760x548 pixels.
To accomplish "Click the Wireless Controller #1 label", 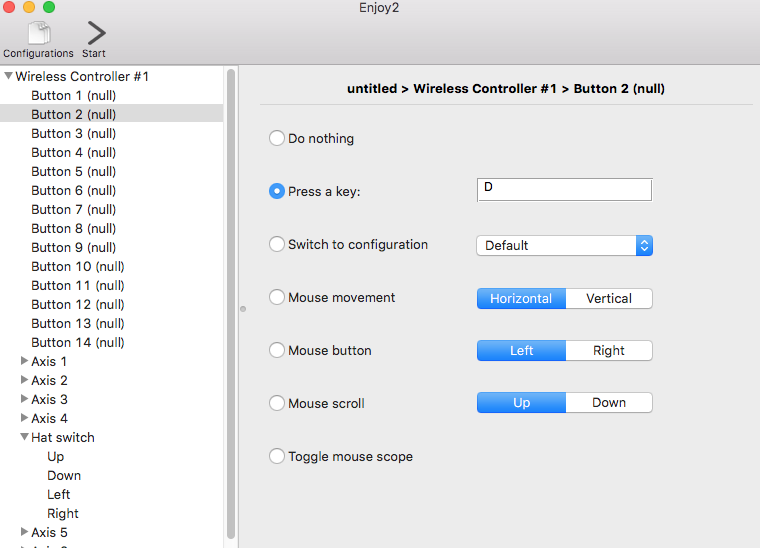I will click(x=82, y=77).
